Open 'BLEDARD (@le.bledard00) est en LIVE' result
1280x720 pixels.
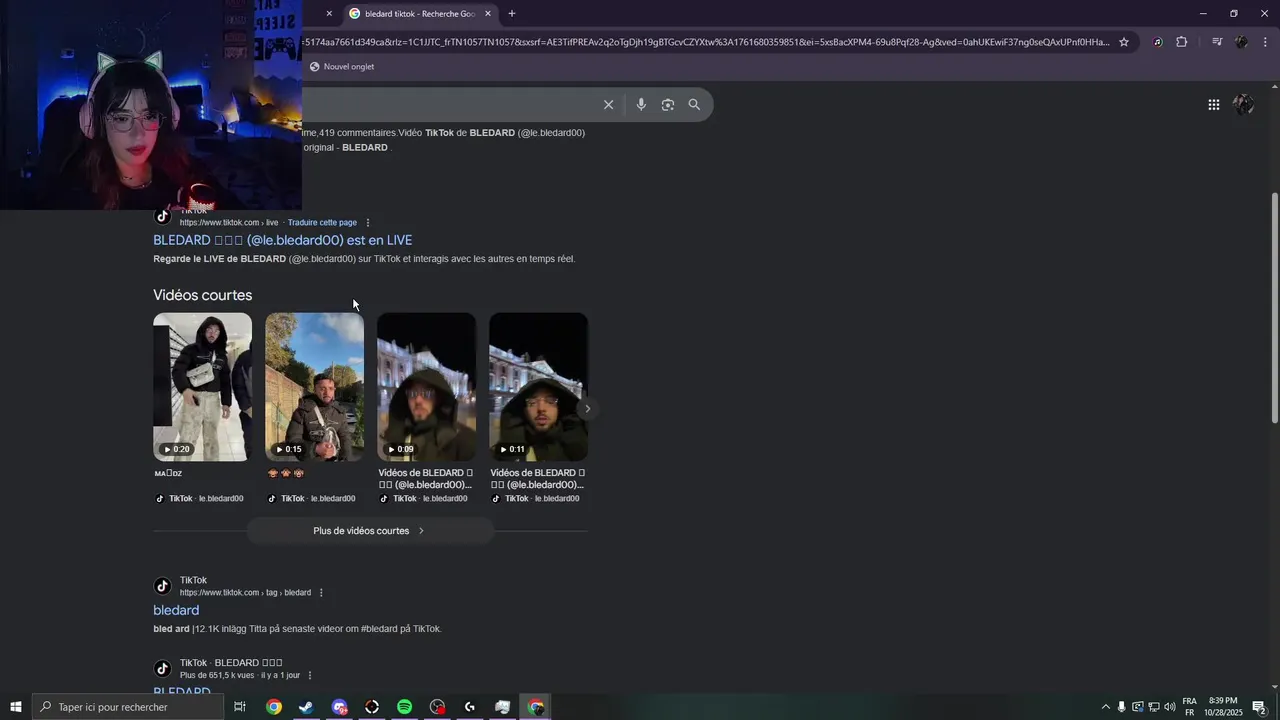[x=283, y=240]
